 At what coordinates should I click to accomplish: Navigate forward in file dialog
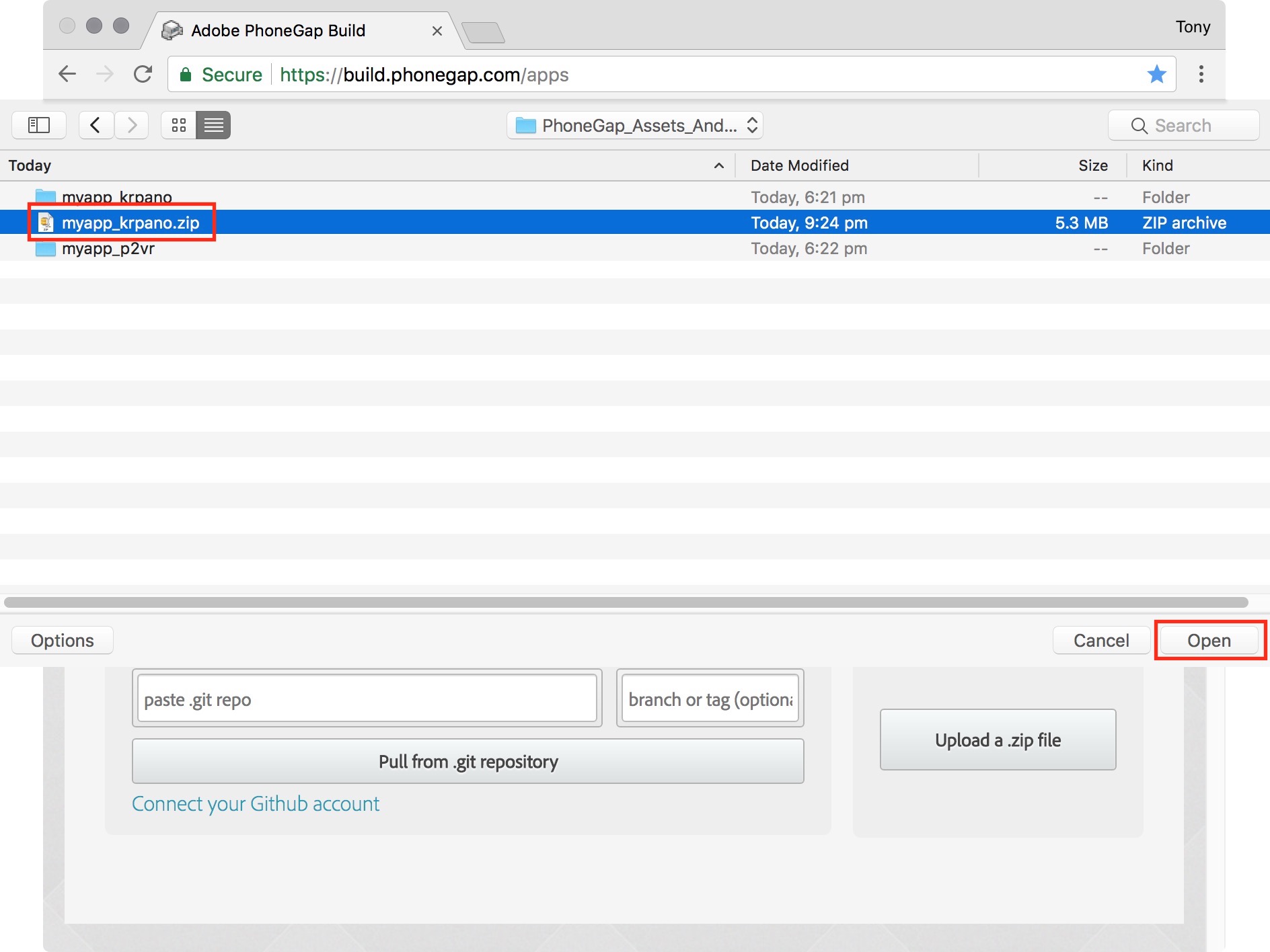click(x=131, y=125)
